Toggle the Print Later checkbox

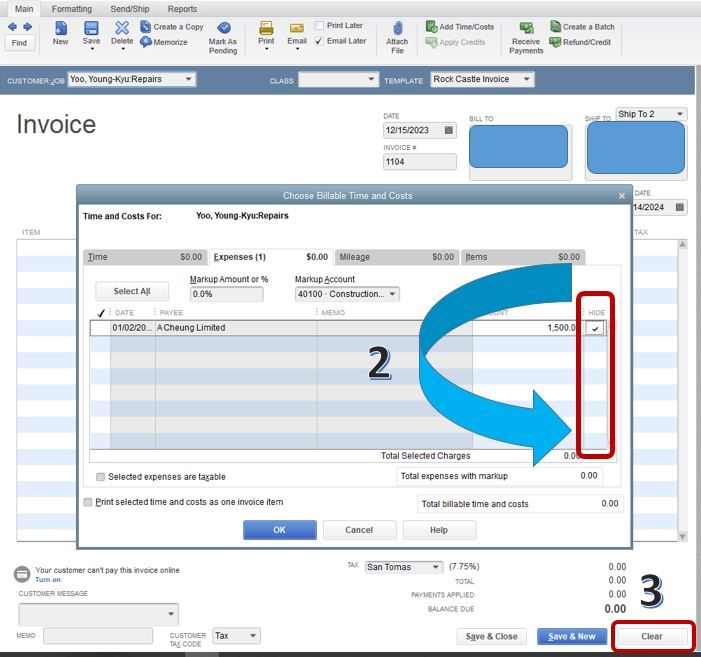(319, 25)
